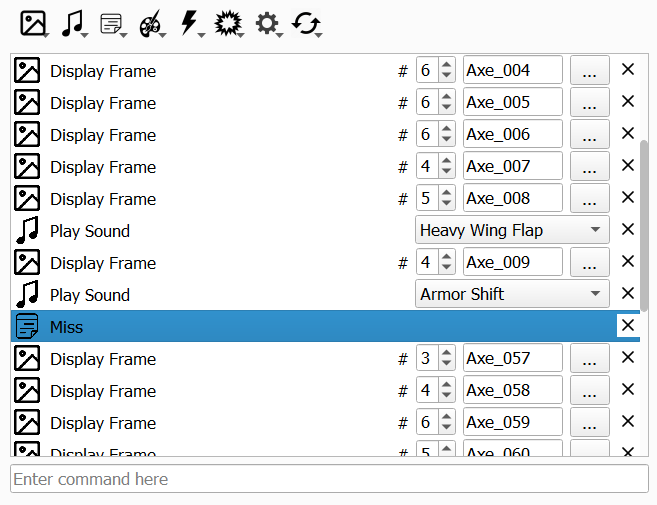Image resolution: width=657 pixels, height=505 pixels.
Task: Open the paint palette command menu
Action: point(151,23)
